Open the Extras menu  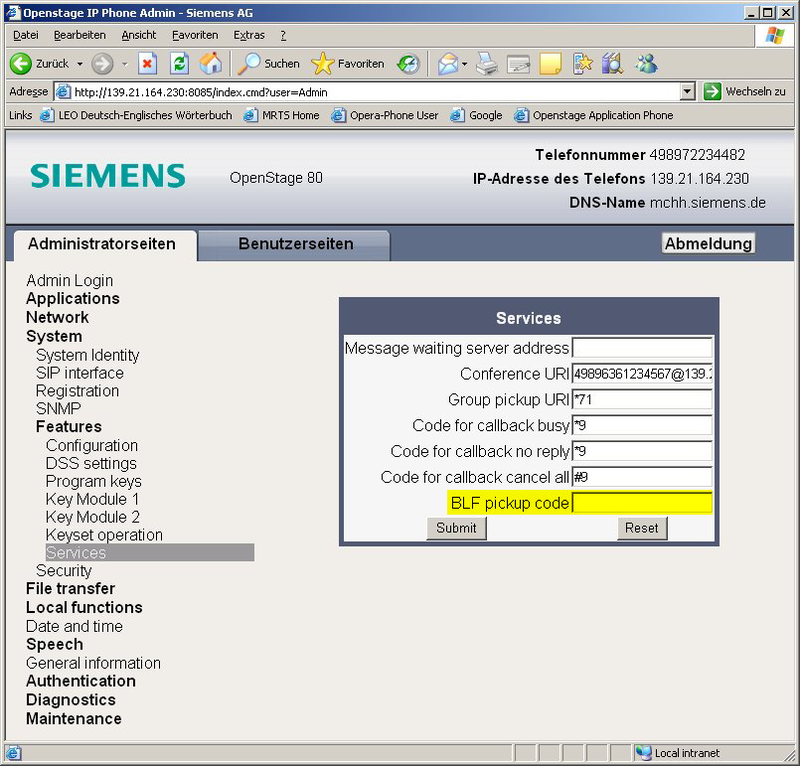248,35
